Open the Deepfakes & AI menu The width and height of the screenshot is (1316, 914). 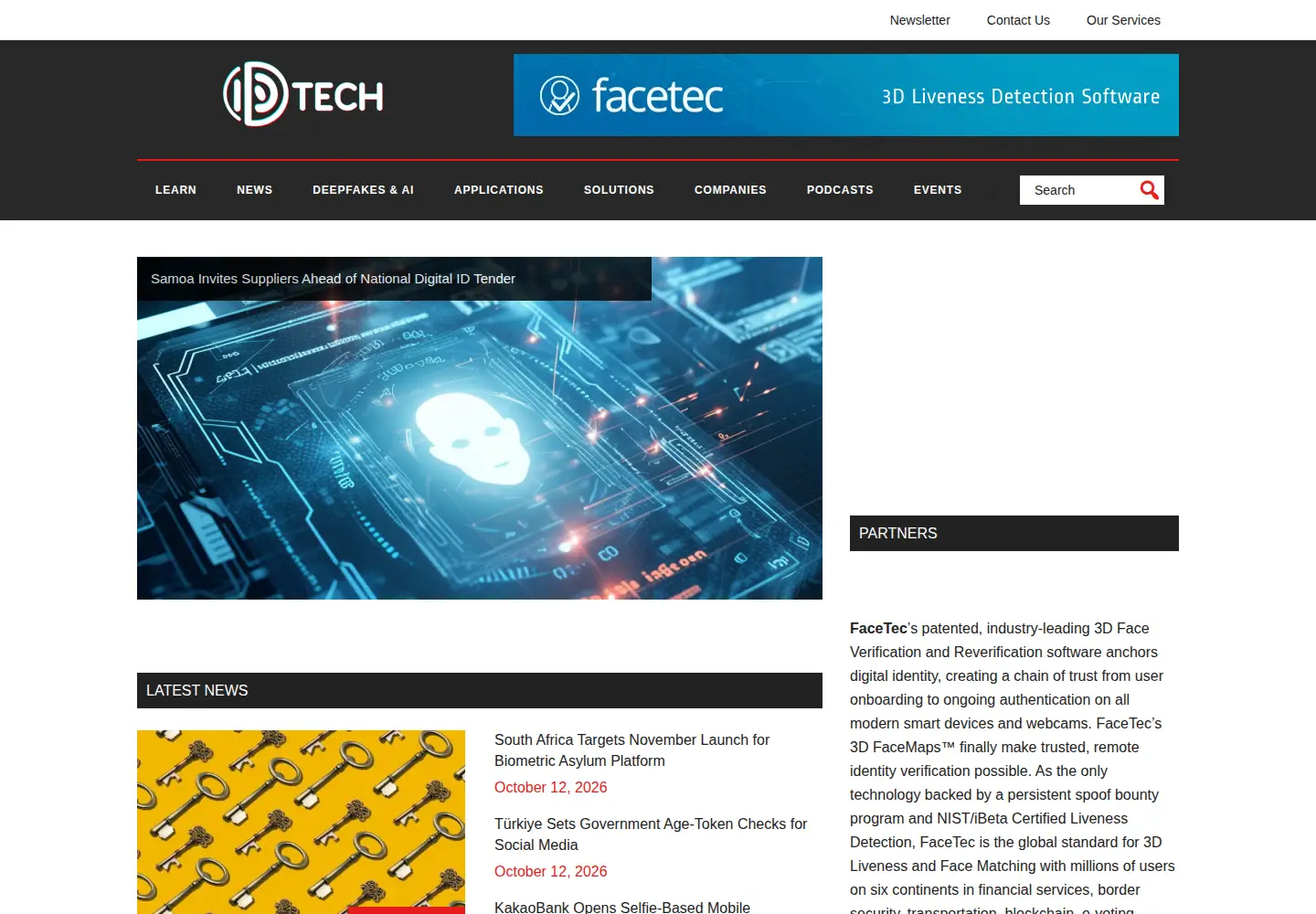[363, 190]
